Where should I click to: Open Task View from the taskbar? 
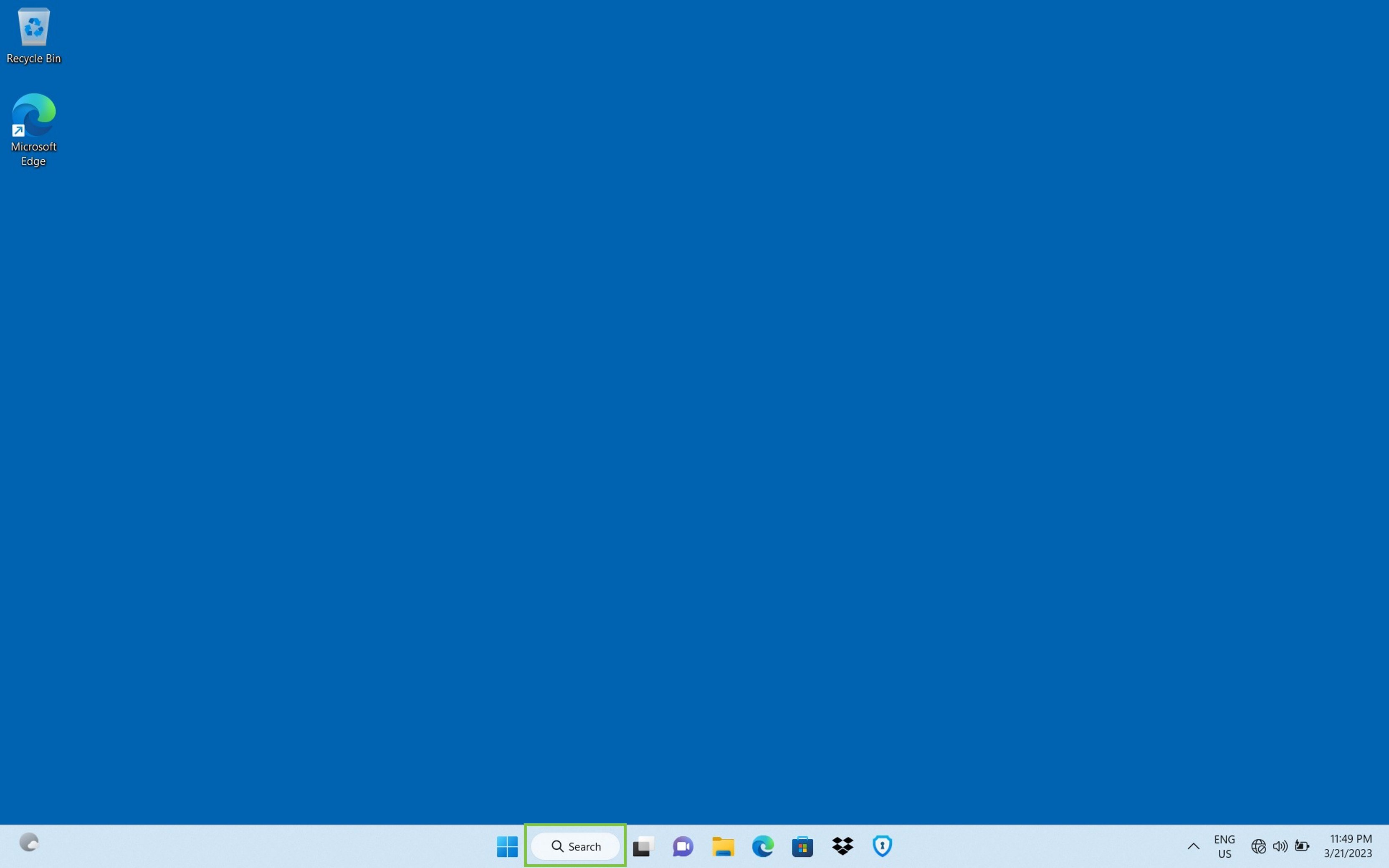coord(643,846)
